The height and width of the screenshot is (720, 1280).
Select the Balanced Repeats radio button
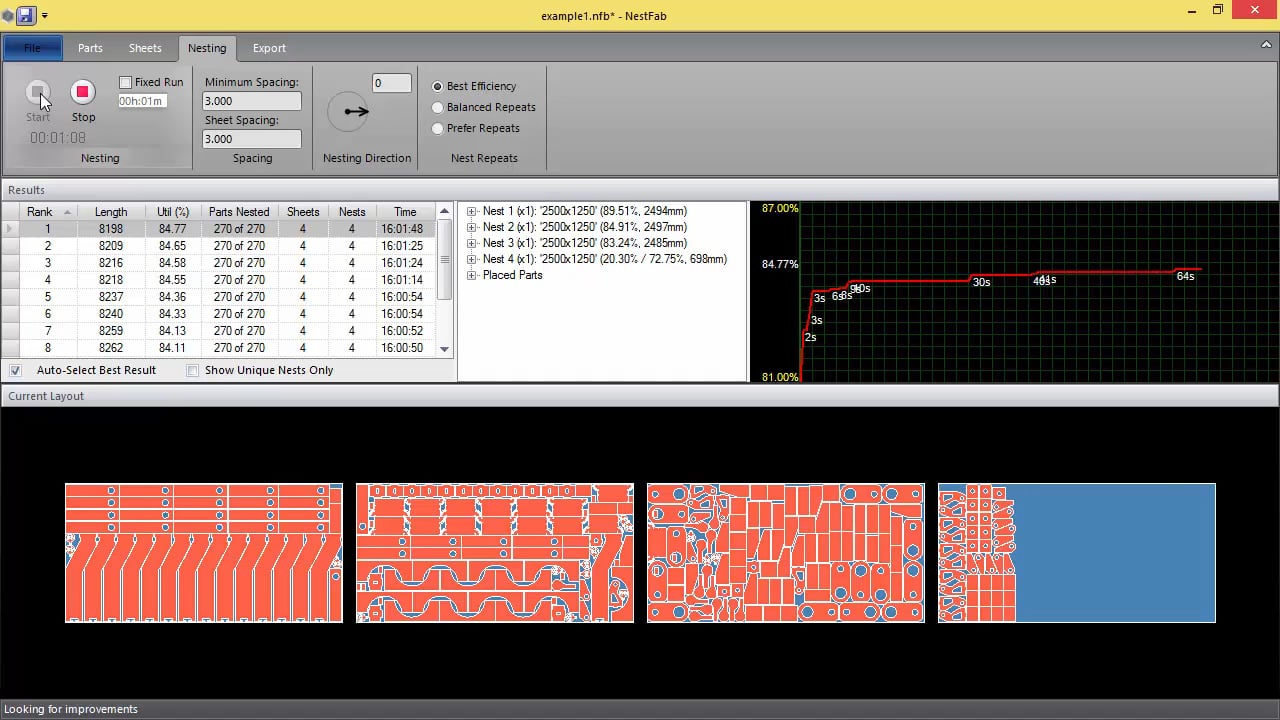pos(437,107)
